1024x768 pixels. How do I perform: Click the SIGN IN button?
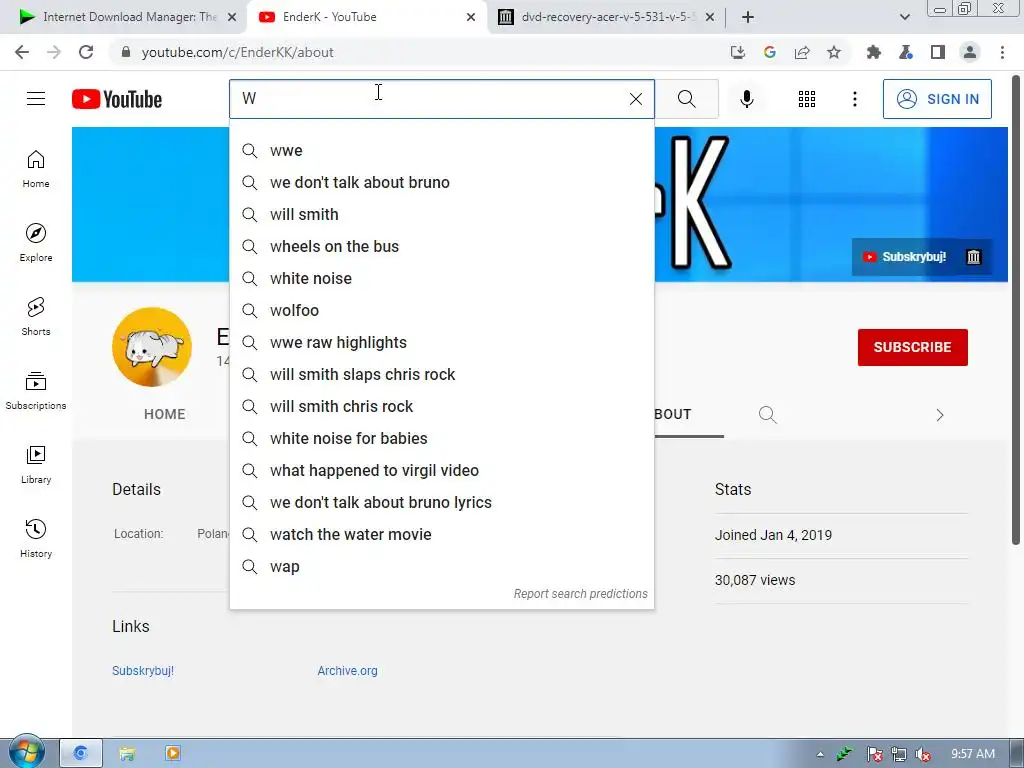coord(937,99)
